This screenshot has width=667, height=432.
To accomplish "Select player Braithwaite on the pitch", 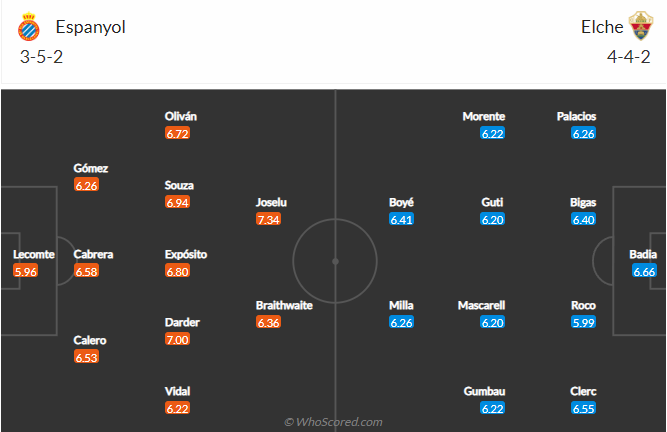I will click(285, 305).
